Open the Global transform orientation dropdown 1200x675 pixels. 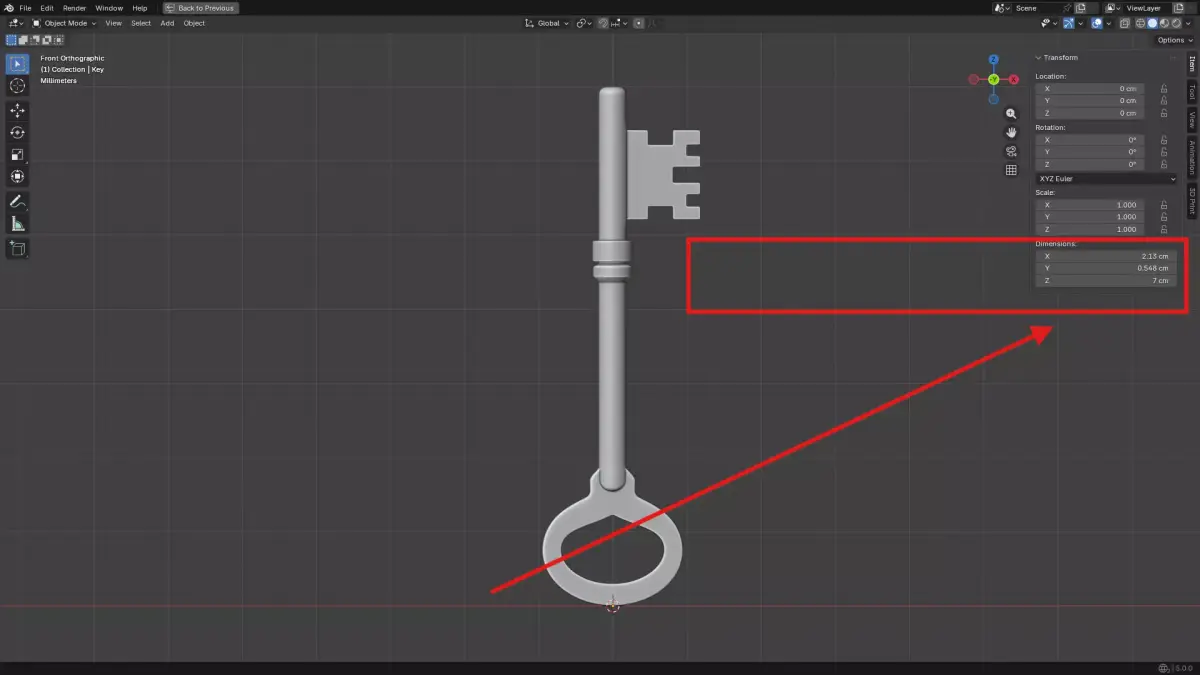click(547, 23)
